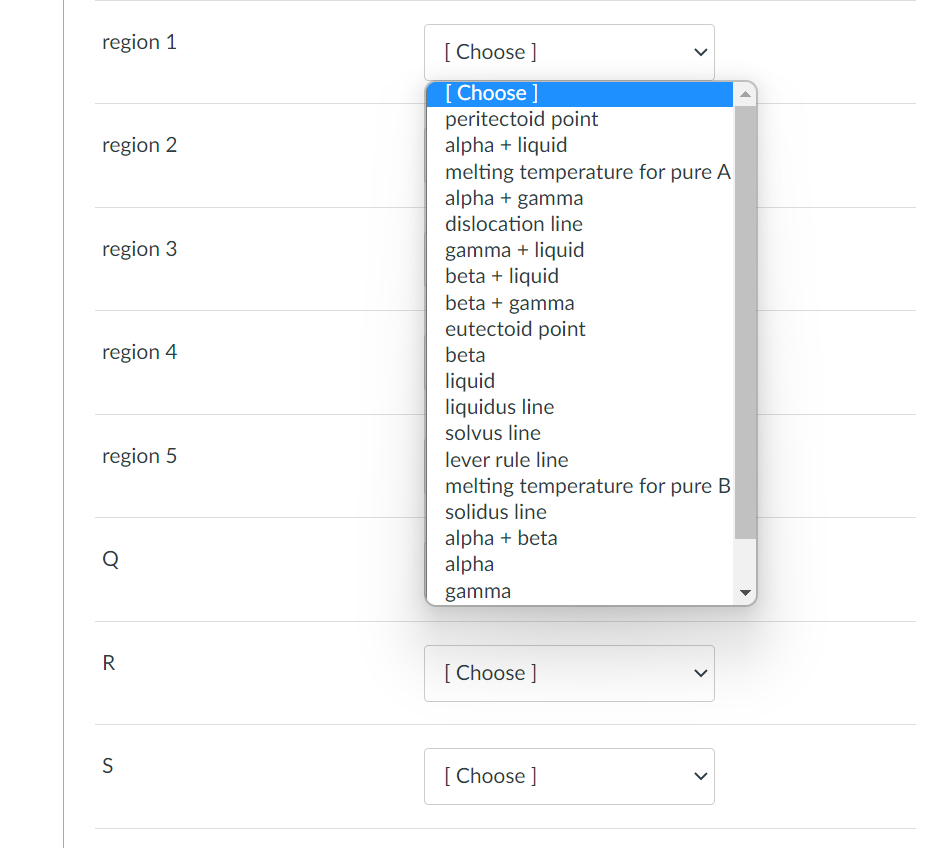Choose 'alpha + liquid' option

point(580,146)
